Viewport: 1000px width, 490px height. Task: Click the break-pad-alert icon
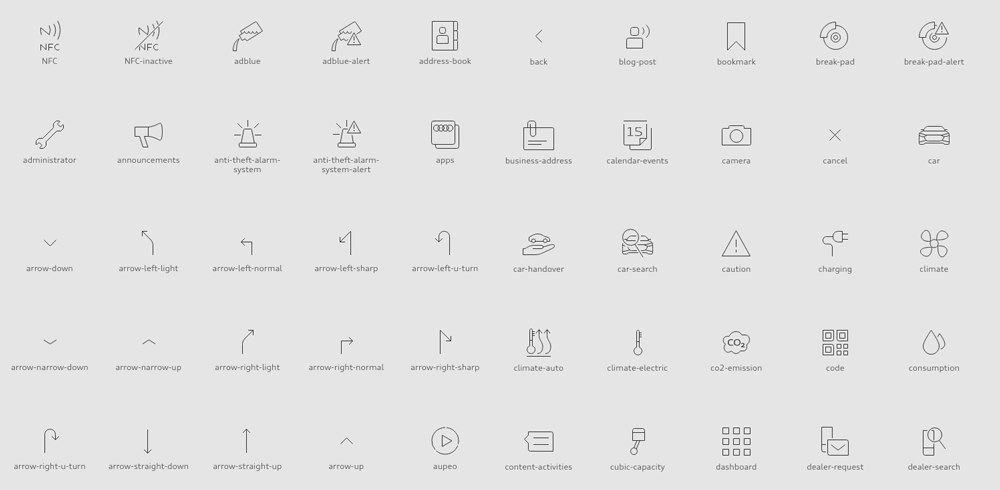click(933, 37)
